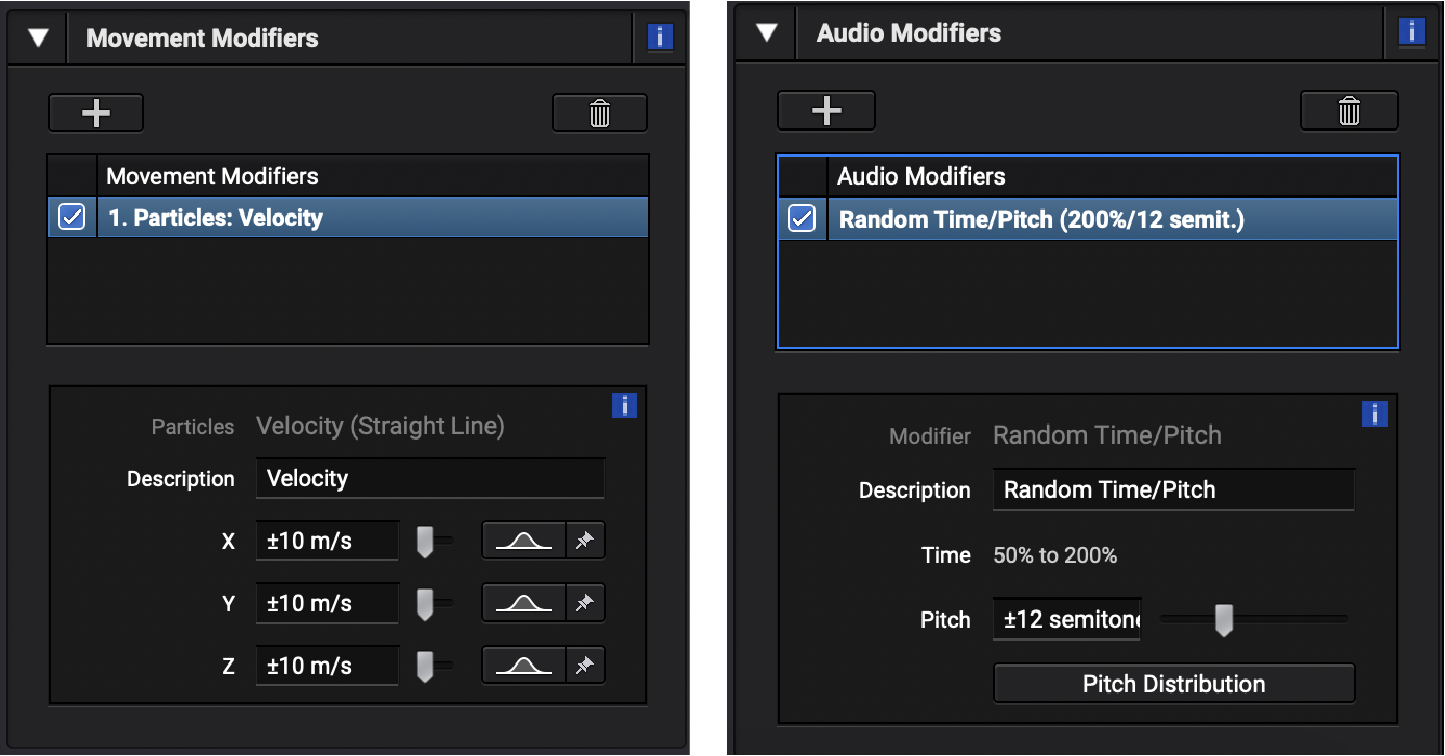
Task: Pin the Z velocity distribution
Action: tap(585, 664)
